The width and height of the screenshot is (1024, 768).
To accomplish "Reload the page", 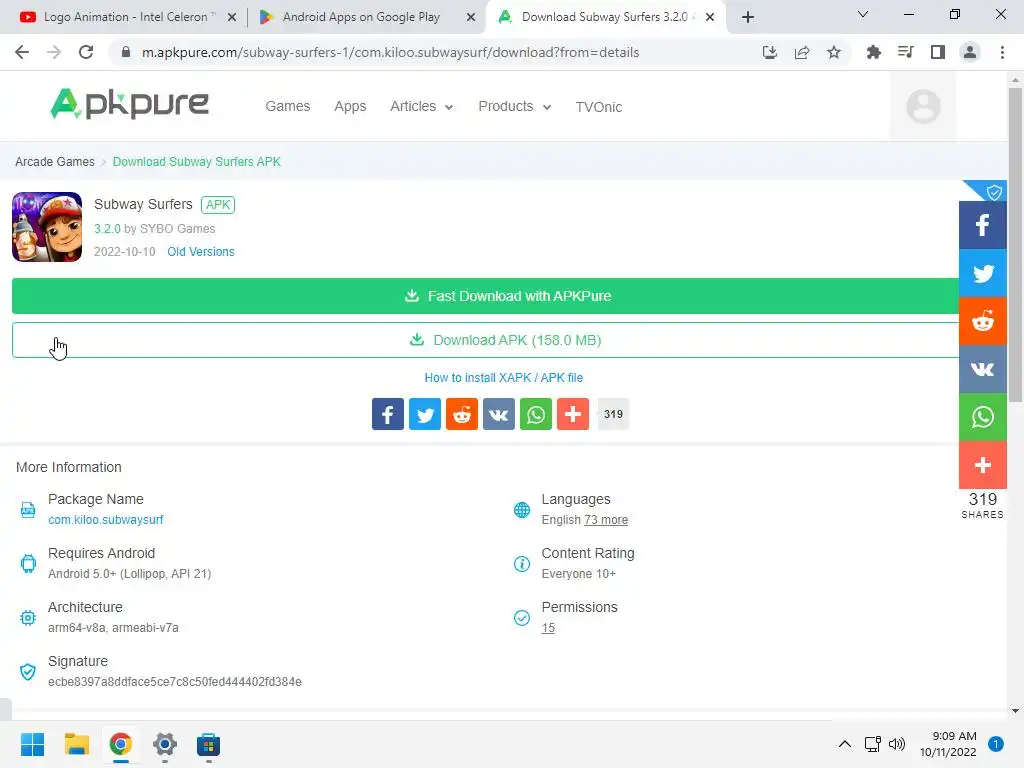I will coord(86,52).
